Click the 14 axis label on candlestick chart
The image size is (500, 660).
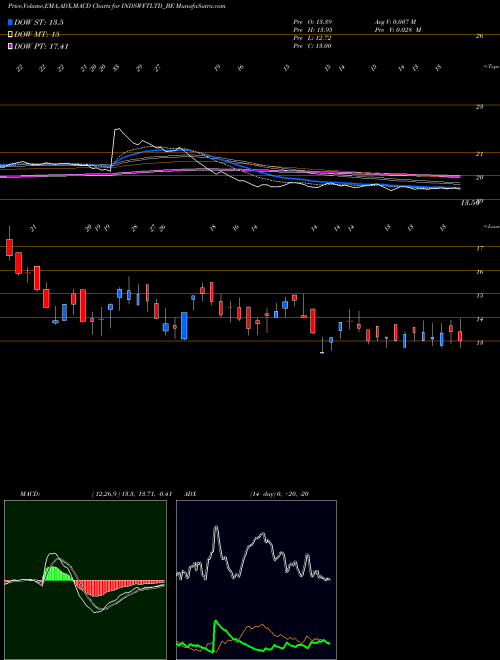(x=479, y=319)
